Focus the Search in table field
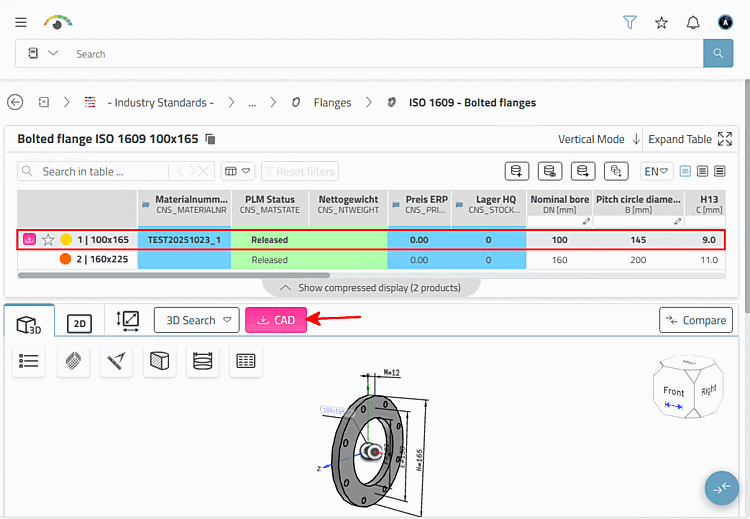This screenshot has width=750, height=519. (x=93, y=171)
